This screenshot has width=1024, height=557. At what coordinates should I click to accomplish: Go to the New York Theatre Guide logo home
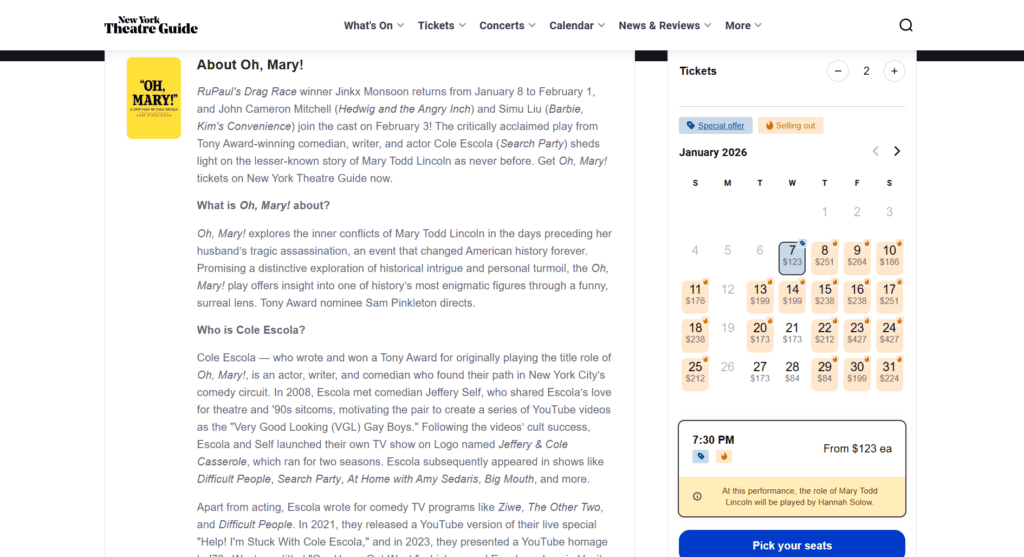click(151, 25)
